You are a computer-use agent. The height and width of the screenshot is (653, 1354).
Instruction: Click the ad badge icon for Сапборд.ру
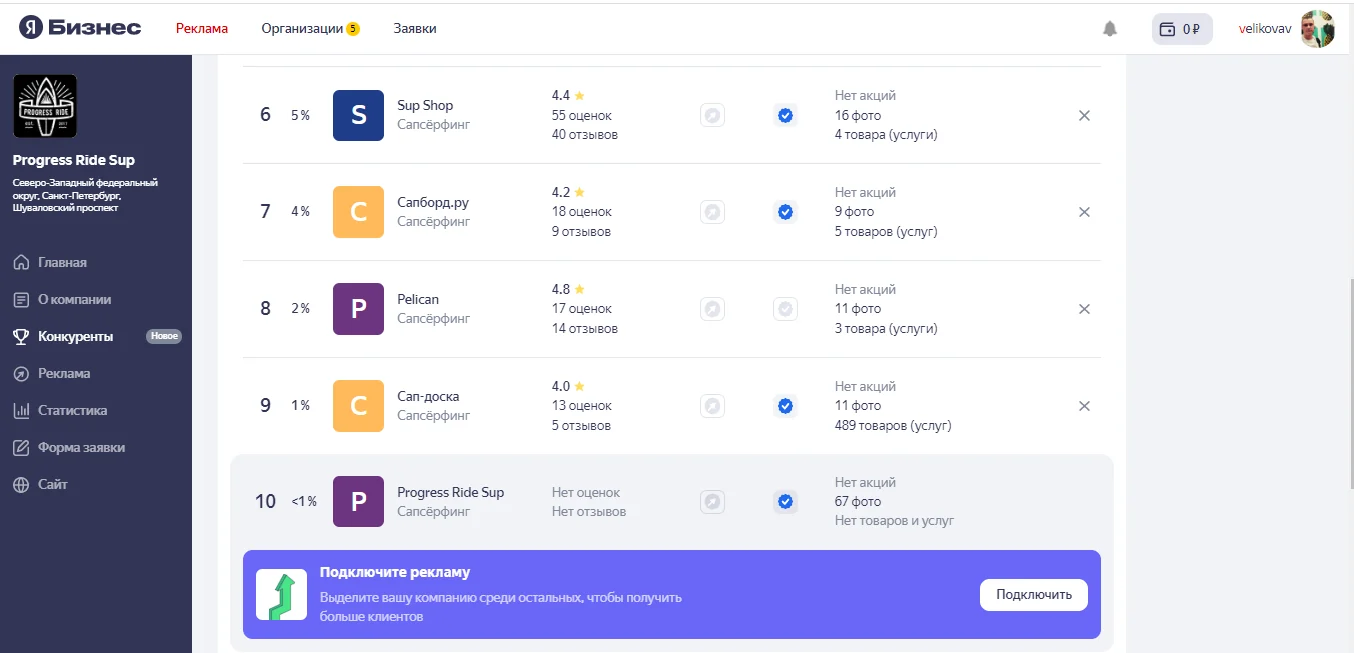[x=712, y=212]
